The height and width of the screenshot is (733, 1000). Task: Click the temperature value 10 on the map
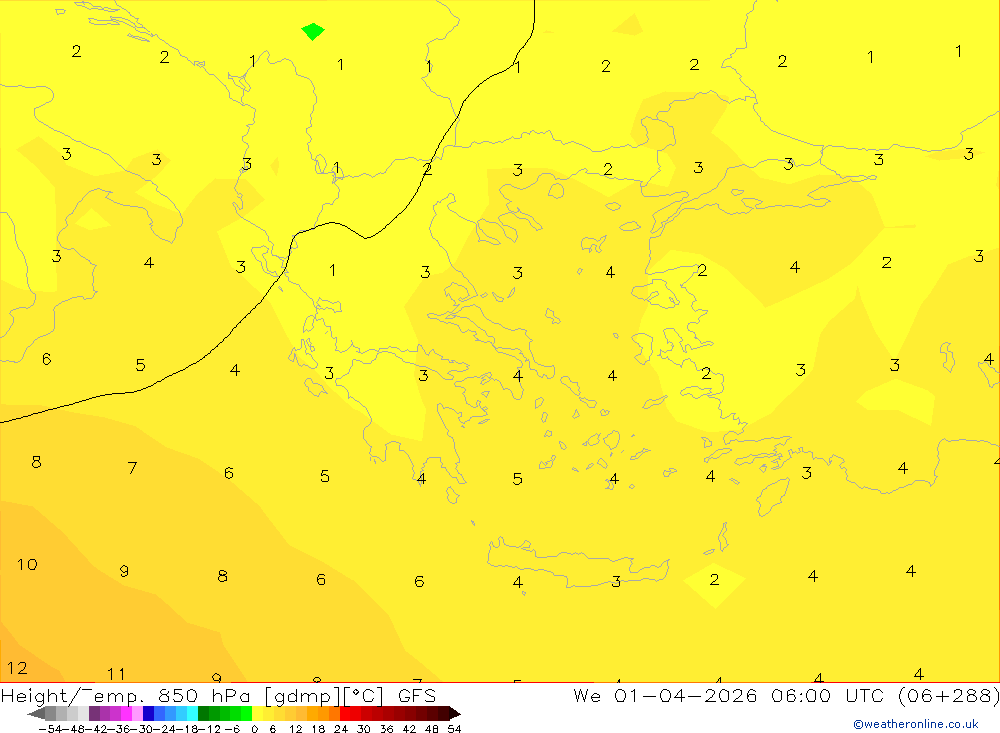click(x=27, y=565)
